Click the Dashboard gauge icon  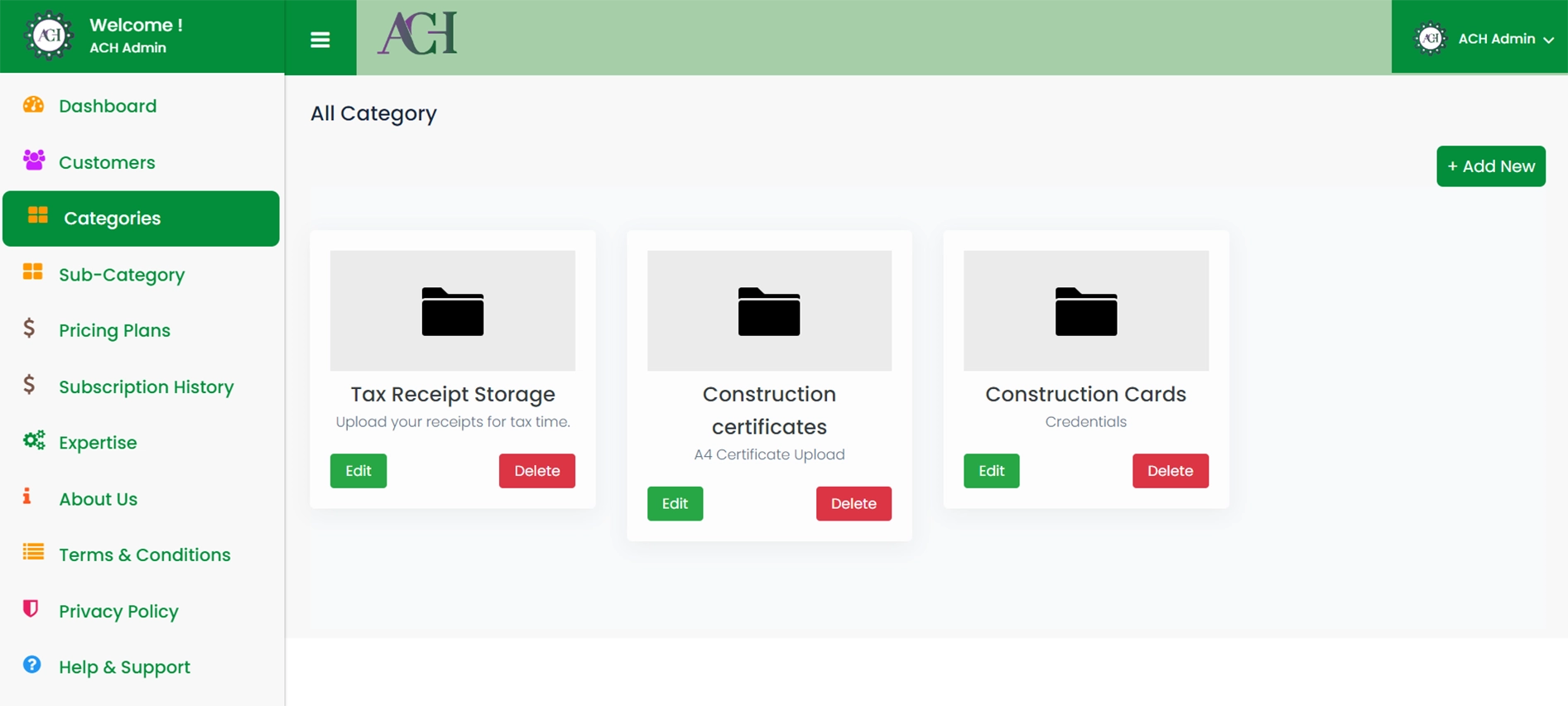point(33,104)
